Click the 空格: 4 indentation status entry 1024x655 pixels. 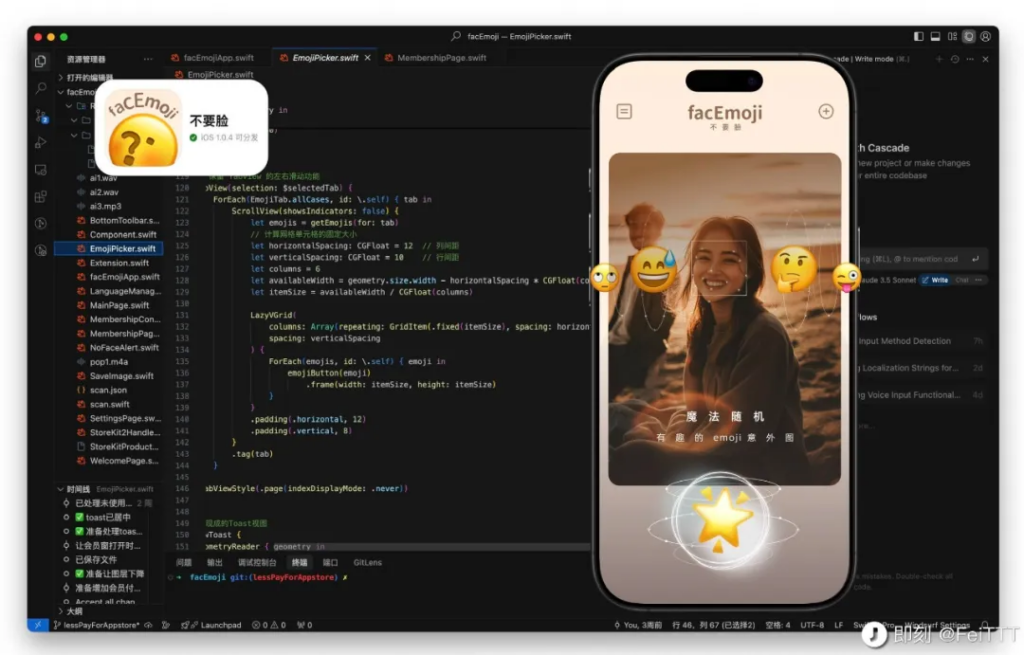pos(777,625)
